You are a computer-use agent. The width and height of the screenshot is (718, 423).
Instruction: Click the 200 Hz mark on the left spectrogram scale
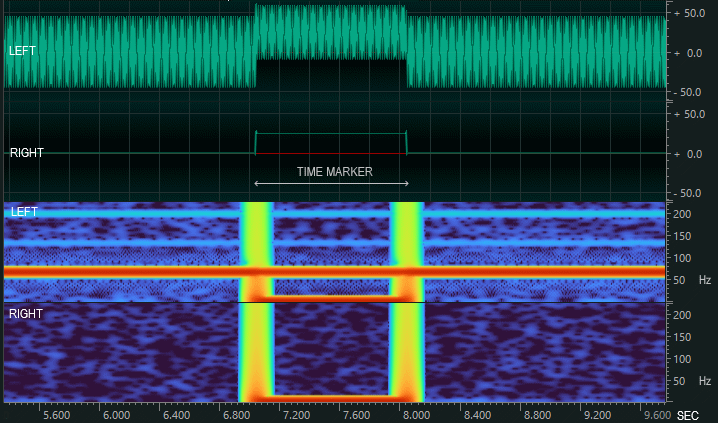click(x=683, y=214)
